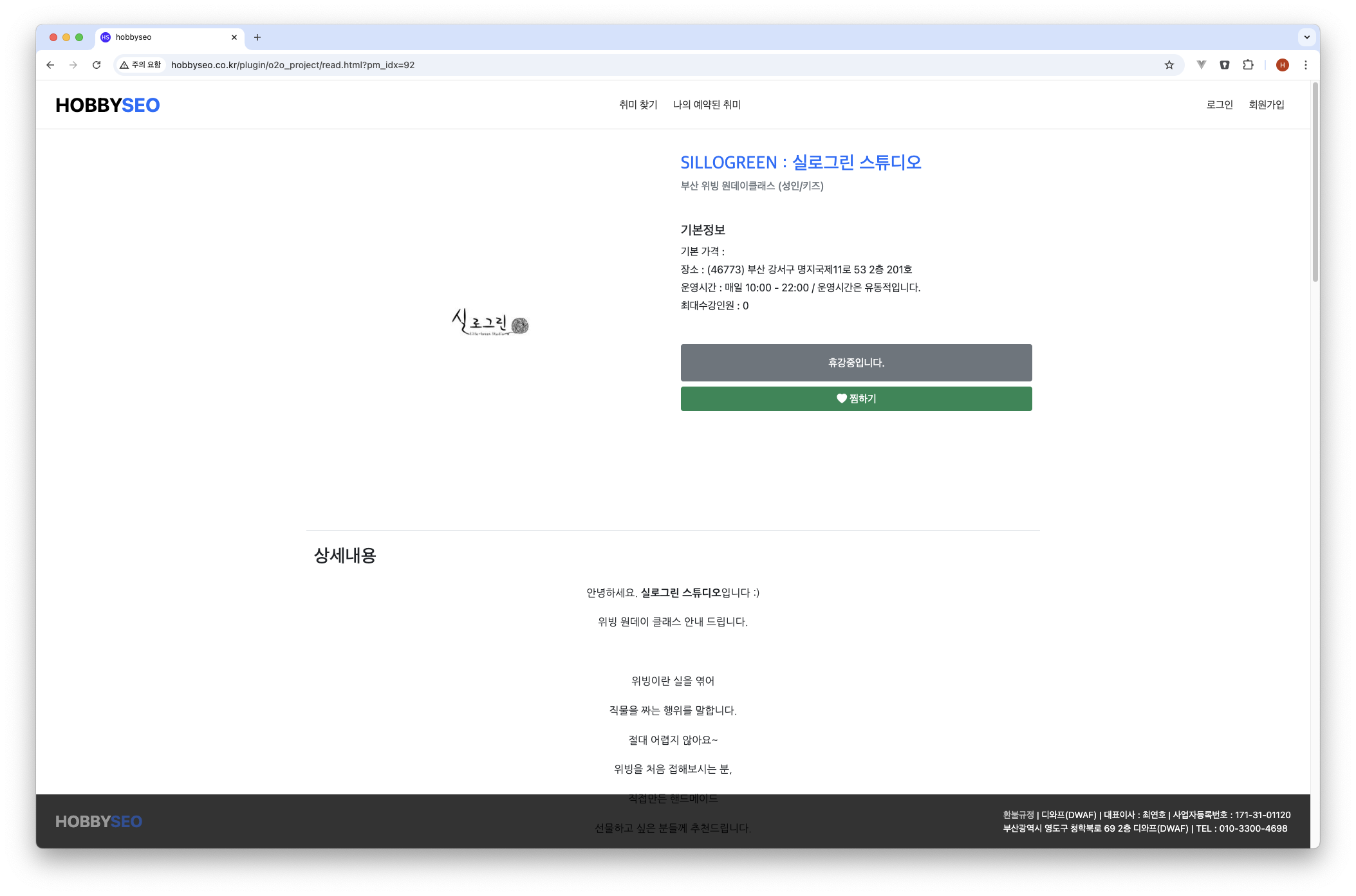1356x896 pixels.
Task: Click the HOBBYSEO header logo
Action: (x=107, y=105)
